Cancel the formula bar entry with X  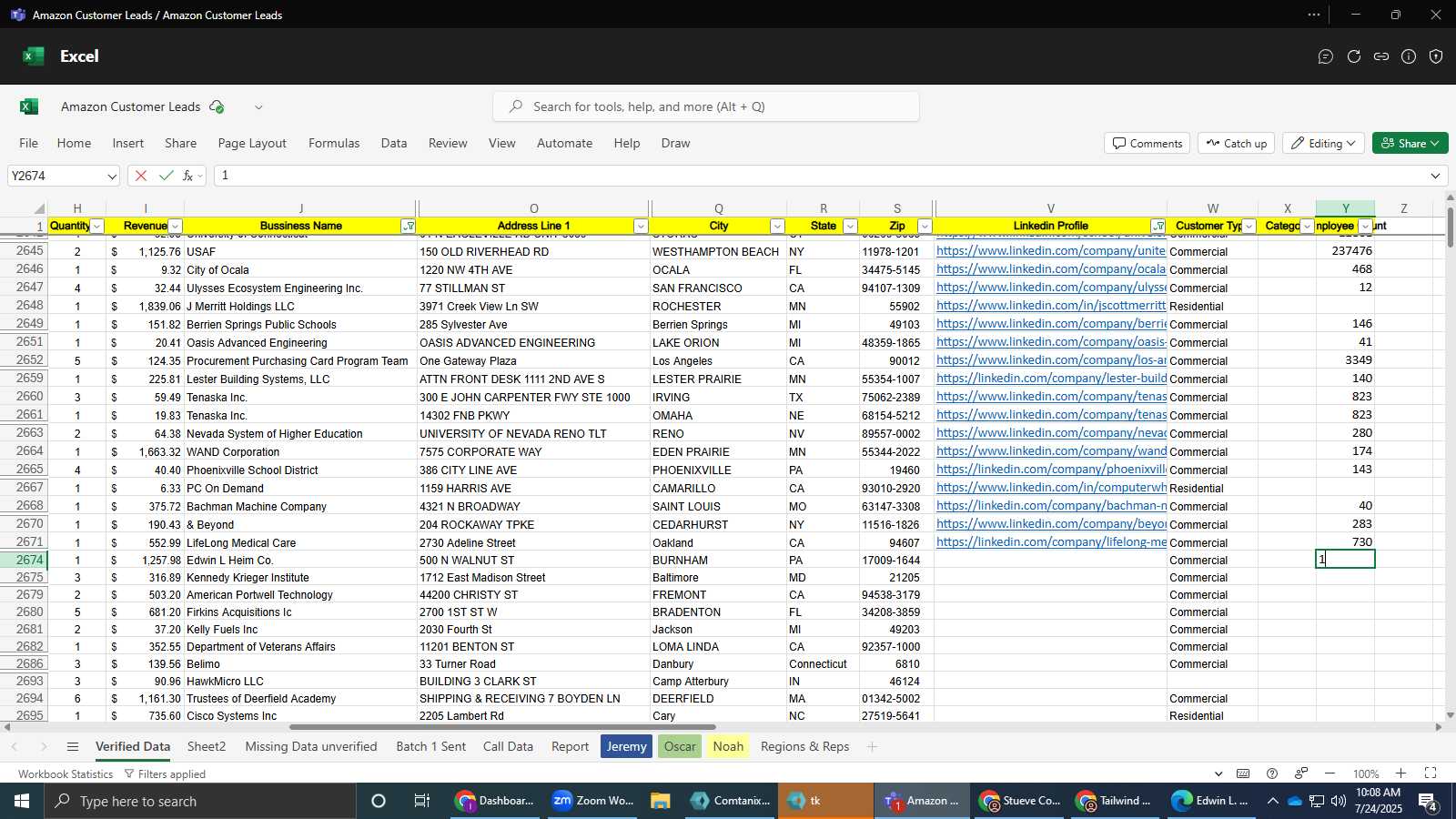click(141, 176)
